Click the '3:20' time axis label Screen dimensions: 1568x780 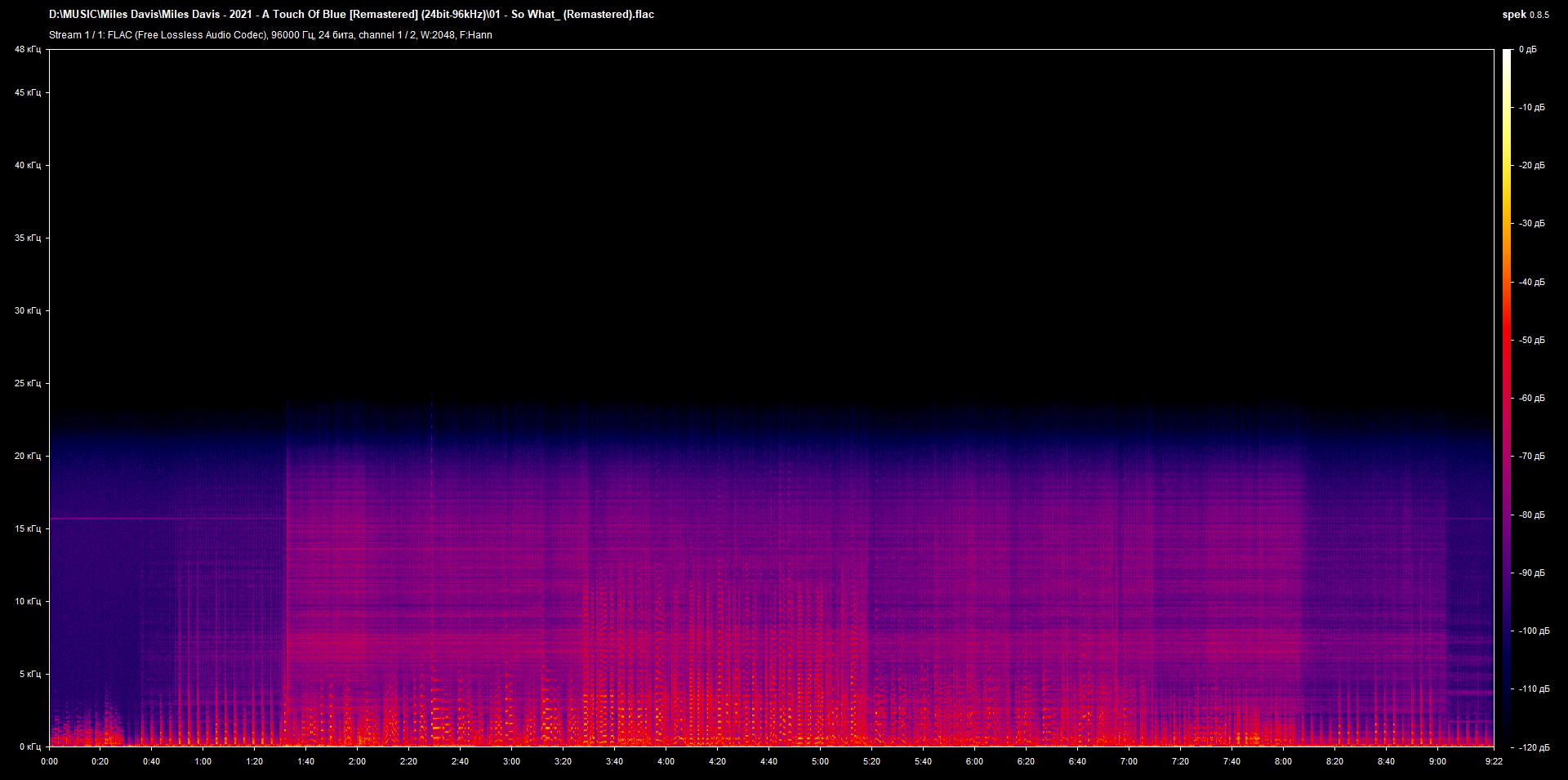pyautogui.click(x=563, y=762)
